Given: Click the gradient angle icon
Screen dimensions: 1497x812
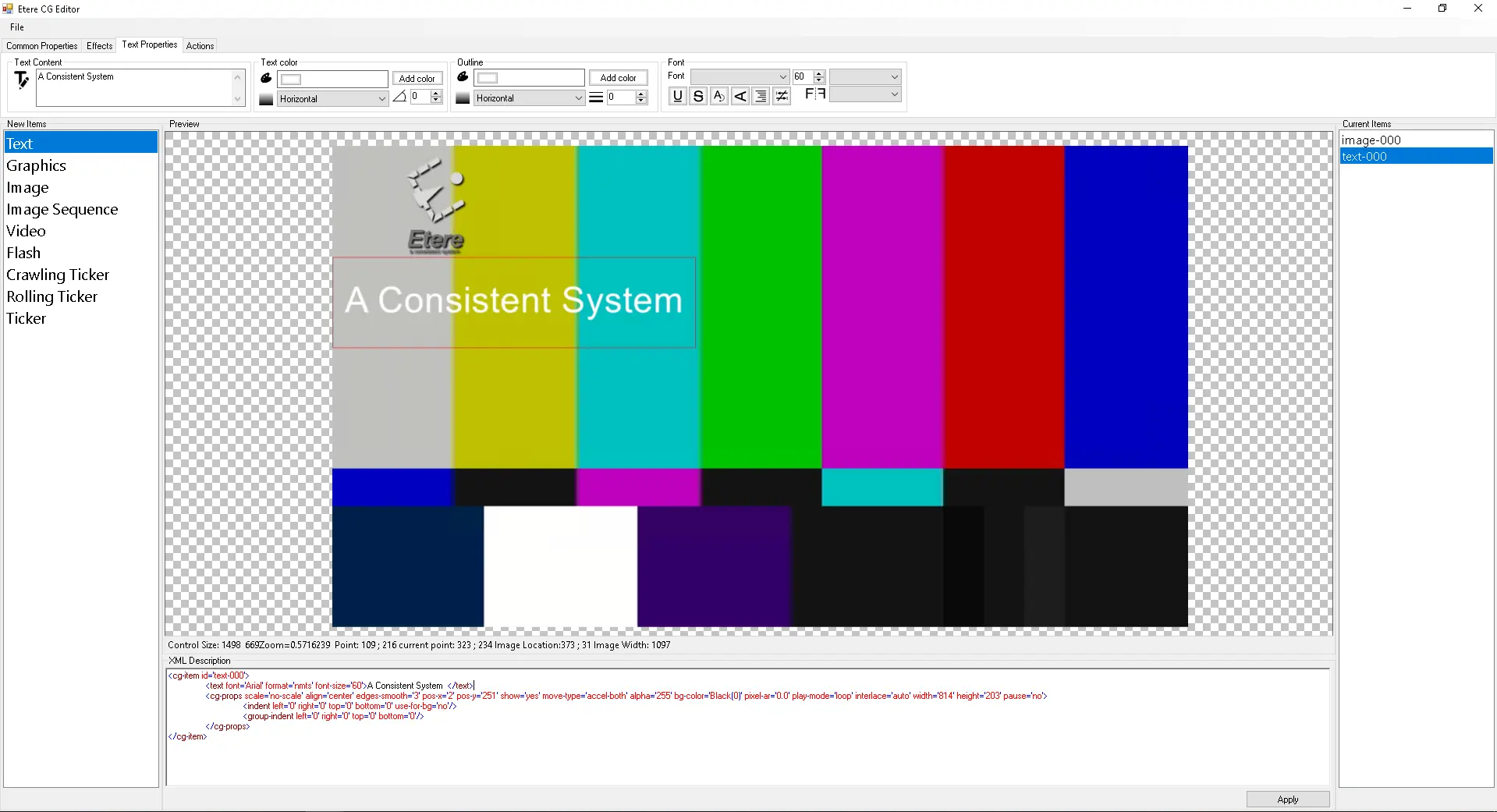Looking at the screenshot, I should click(x=399, y=98).
